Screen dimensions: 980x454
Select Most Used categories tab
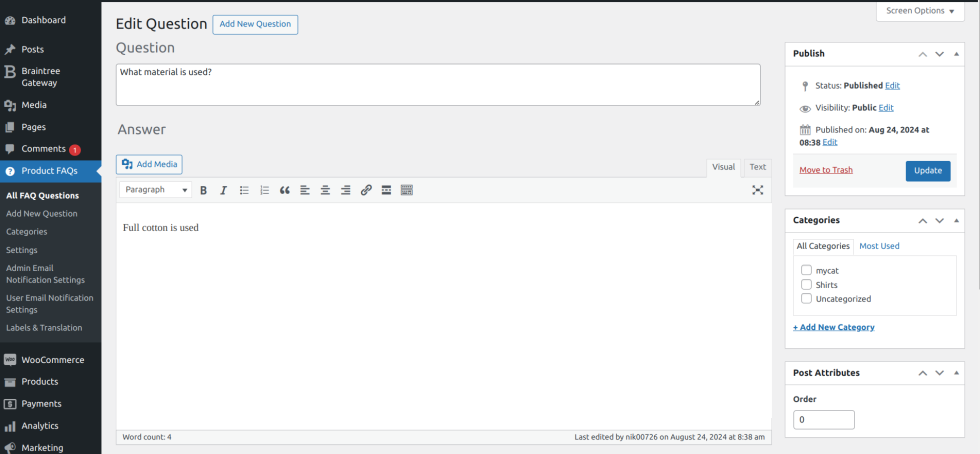[x=879, y=246]
